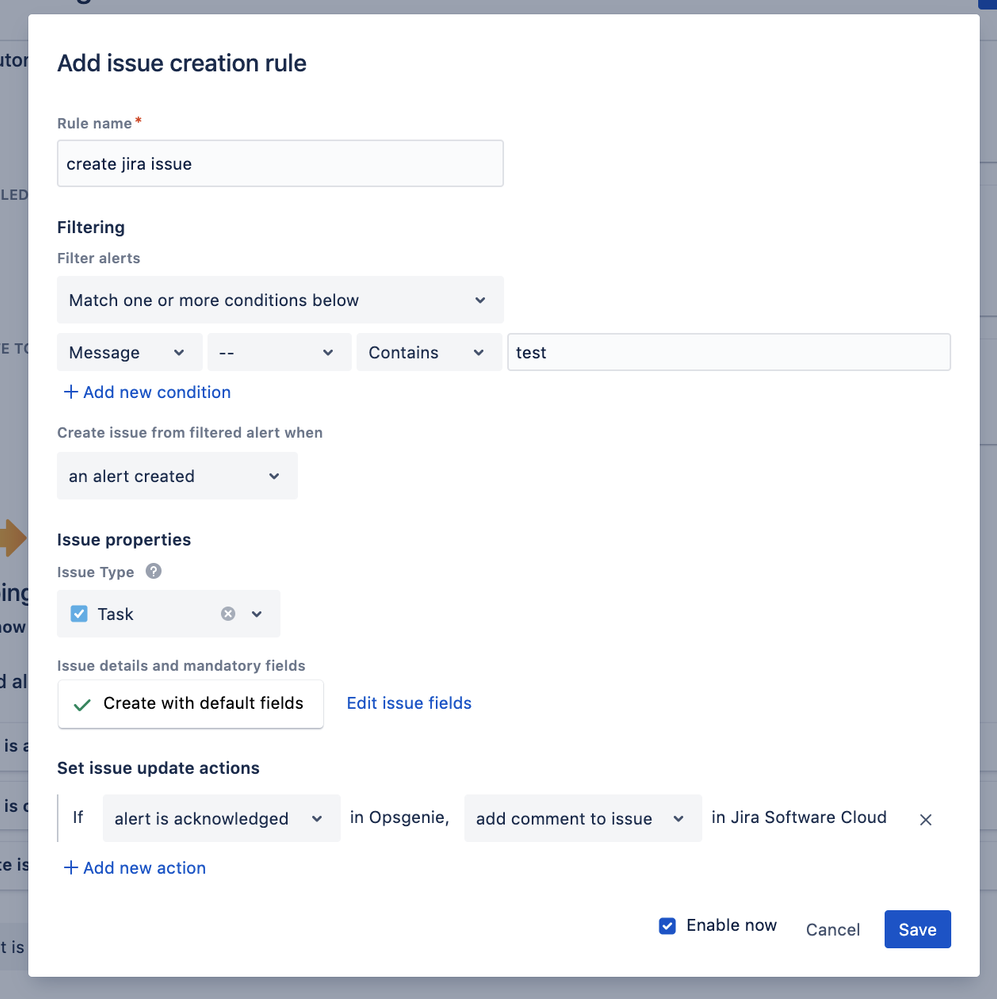
Task: Clear the Task issue type selection
Action: pyautogui.click(x=228, y=614)
